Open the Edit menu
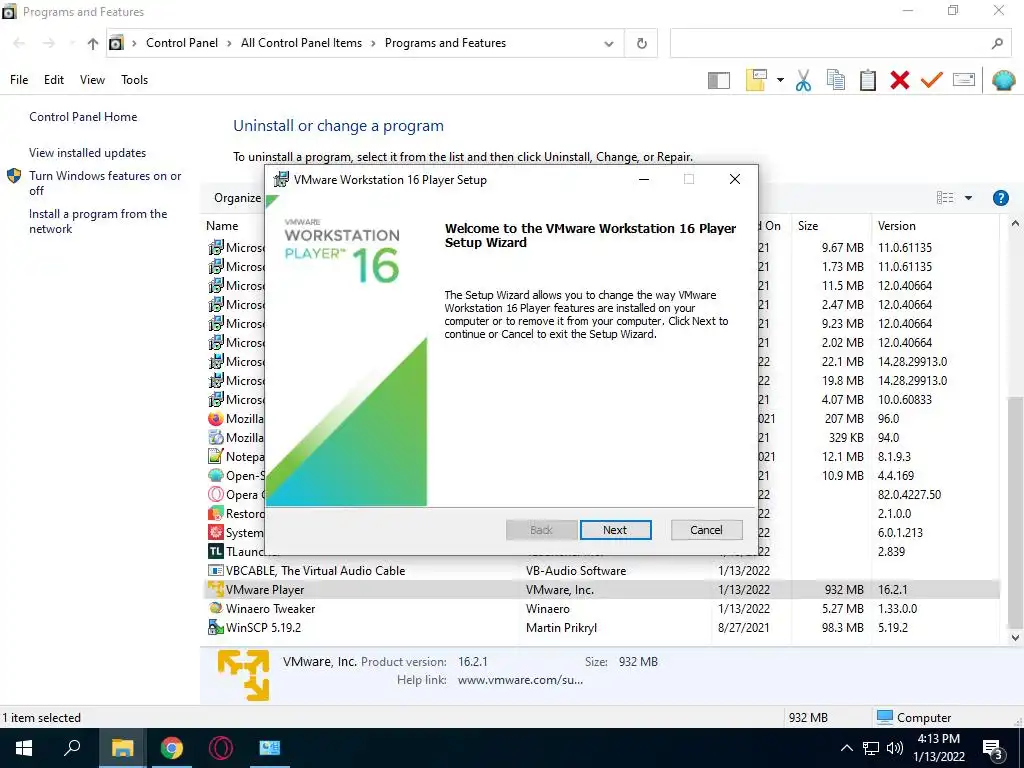Screen dimensions: 1024x768 (x=54, y=80)
